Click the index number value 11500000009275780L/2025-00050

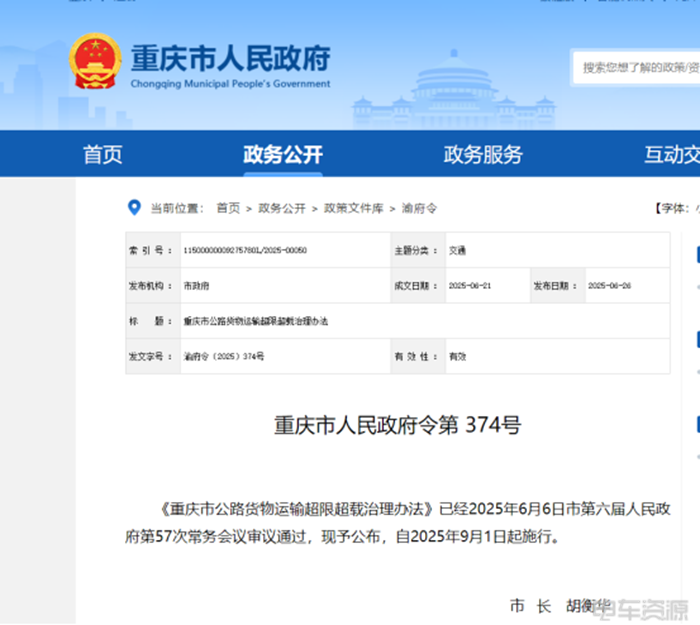pyautogui.click(x=245, y=250)
